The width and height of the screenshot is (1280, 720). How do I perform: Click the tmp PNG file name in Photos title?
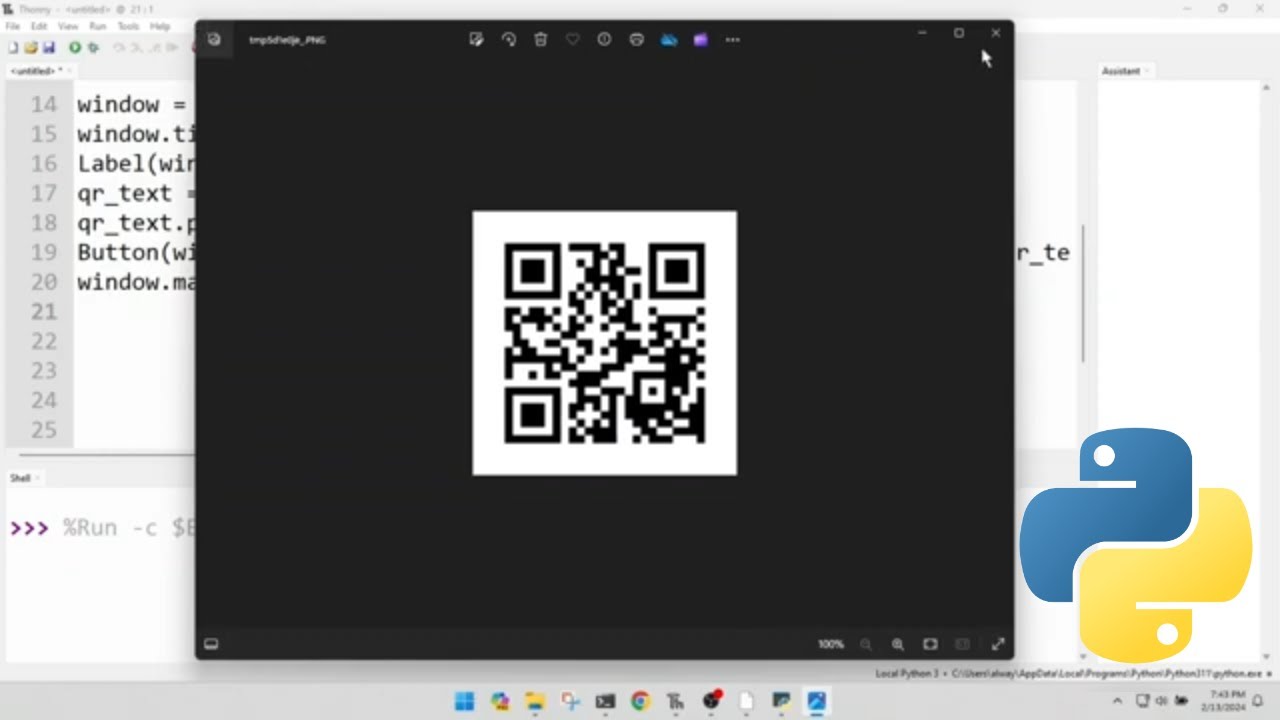(288, 40)
